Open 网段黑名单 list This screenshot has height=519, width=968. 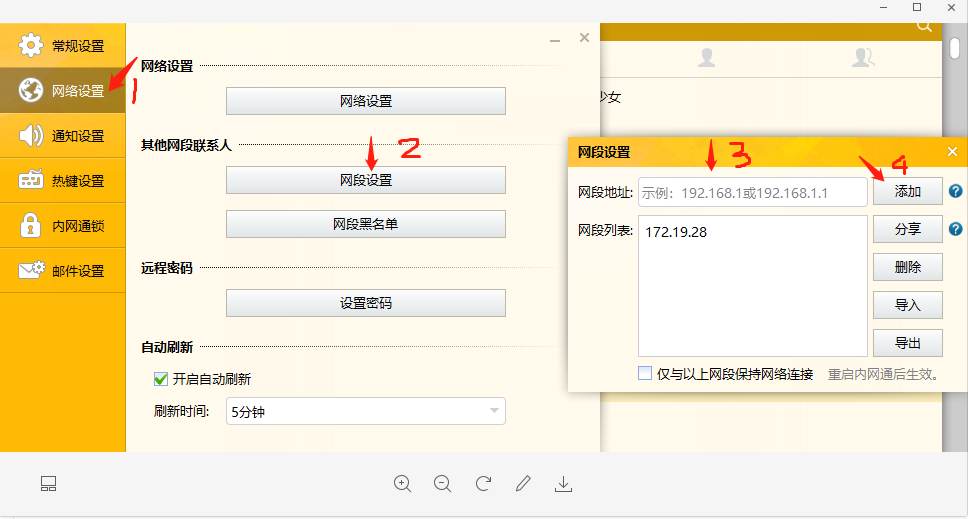(365, 224)
